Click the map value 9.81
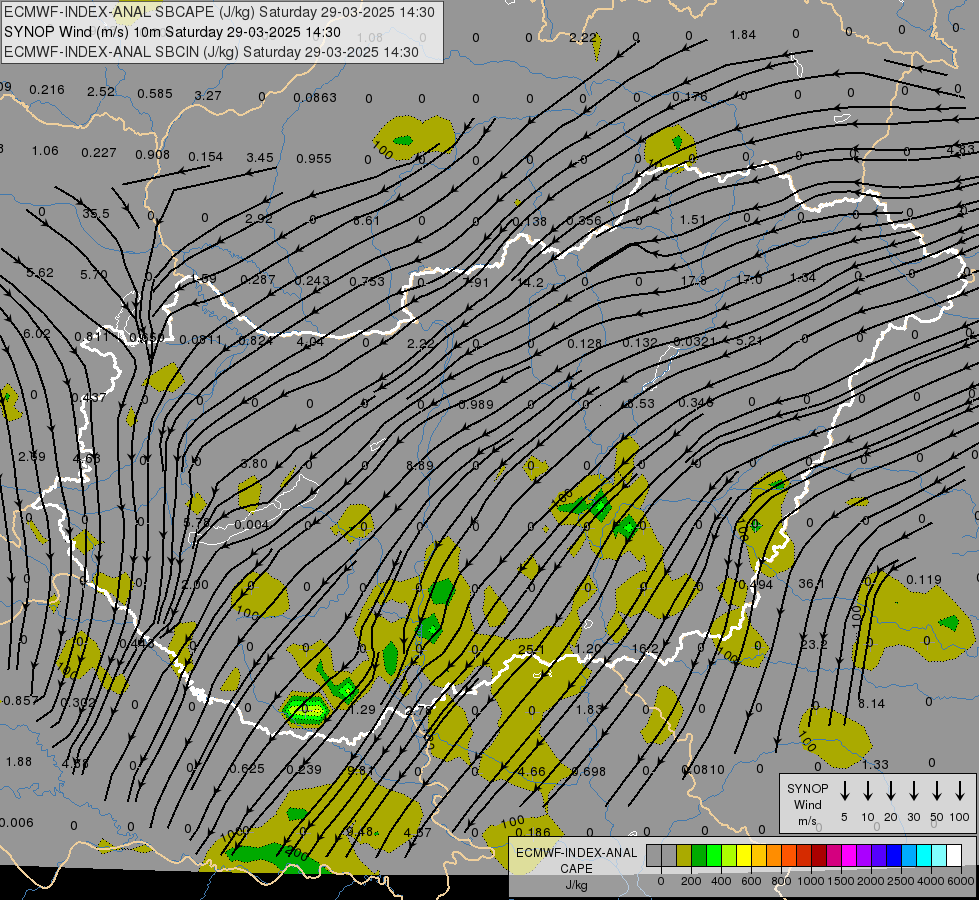979x900 pixels. (360, 770)
